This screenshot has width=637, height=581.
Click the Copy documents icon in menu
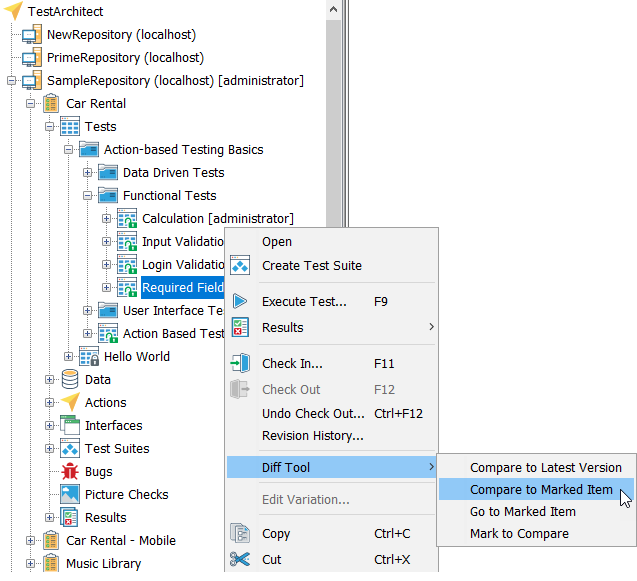pyautogui.click(x=240, y=533)
